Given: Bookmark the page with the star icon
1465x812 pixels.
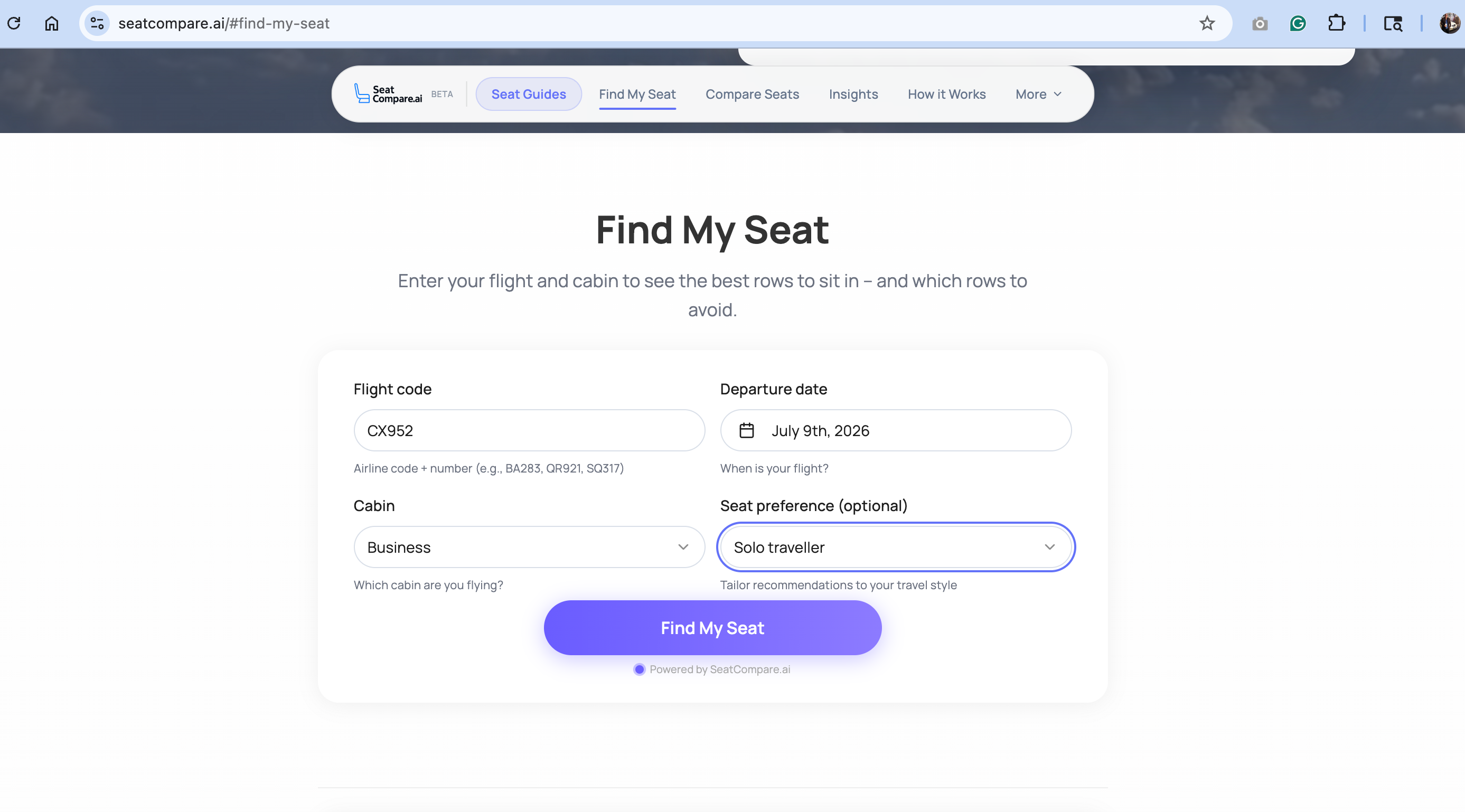Looking at the screenshot, I should click(x=1207, y=23).
